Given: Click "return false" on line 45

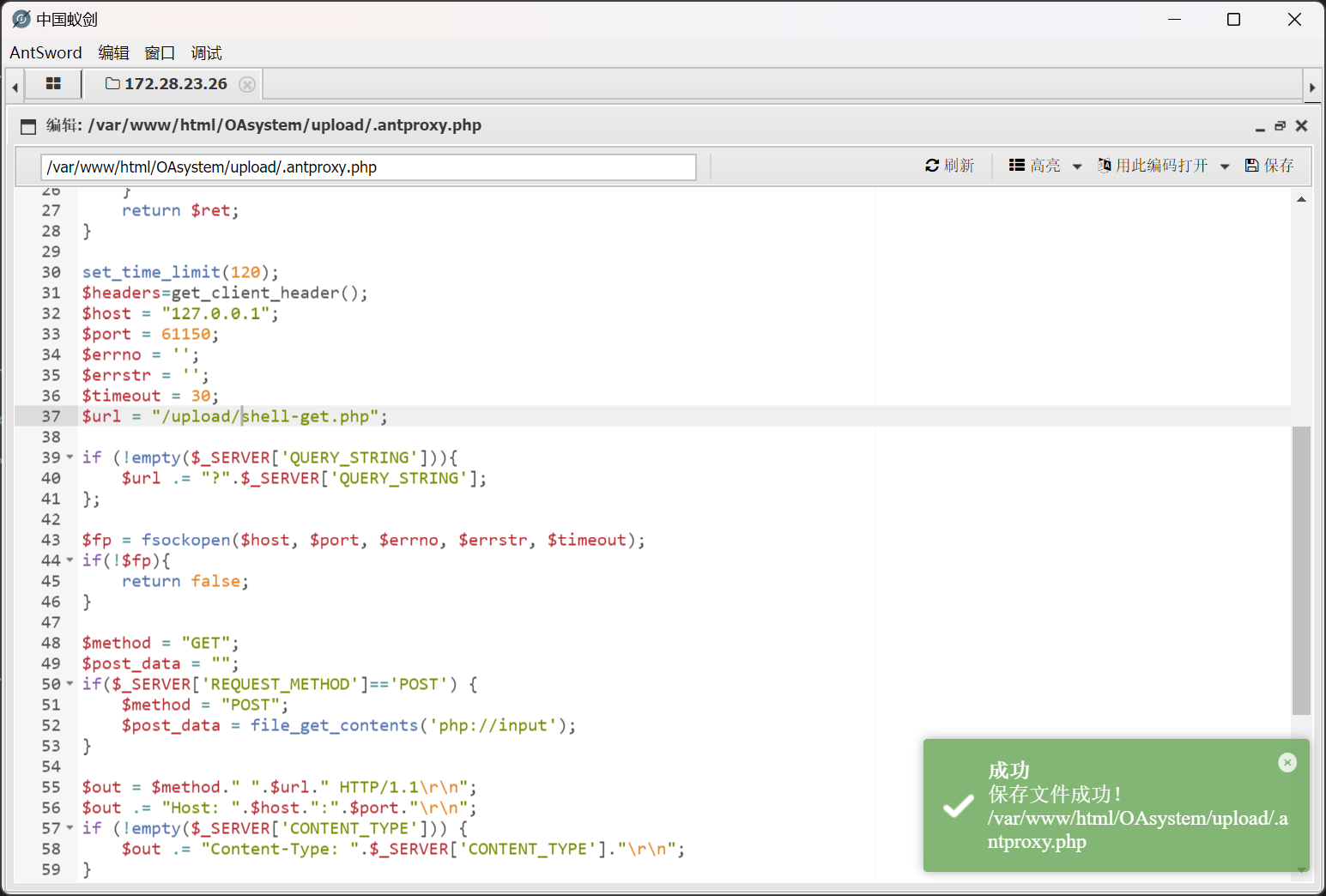Looking at the screenshot, I should tap(181, 581).
